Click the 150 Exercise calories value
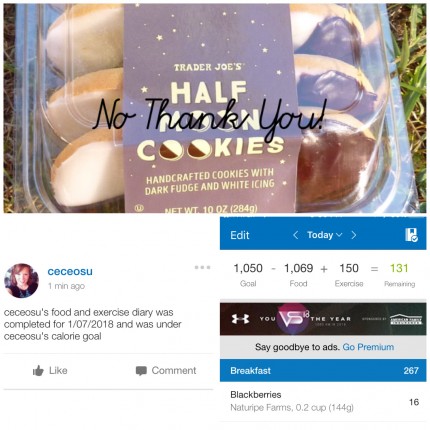The image size is (430, 430). pos(349,268)
